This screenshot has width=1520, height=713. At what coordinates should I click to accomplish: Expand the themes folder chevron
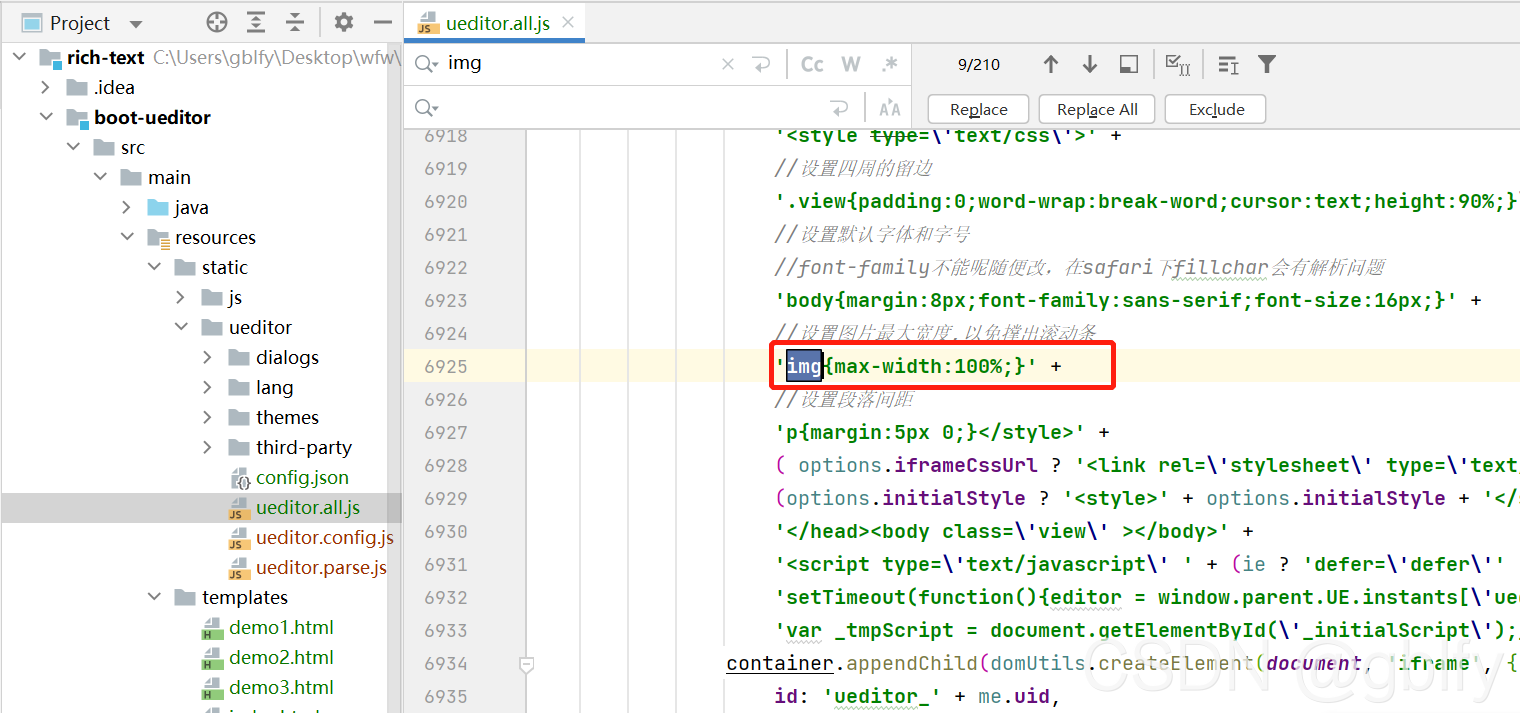[x=207, y=417]
